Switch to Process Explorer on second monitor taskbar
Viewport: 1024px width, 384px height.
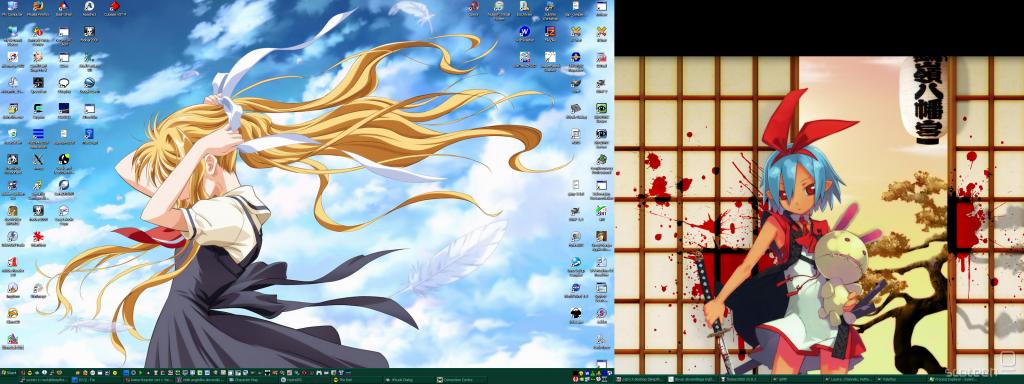tap(954, 379)
